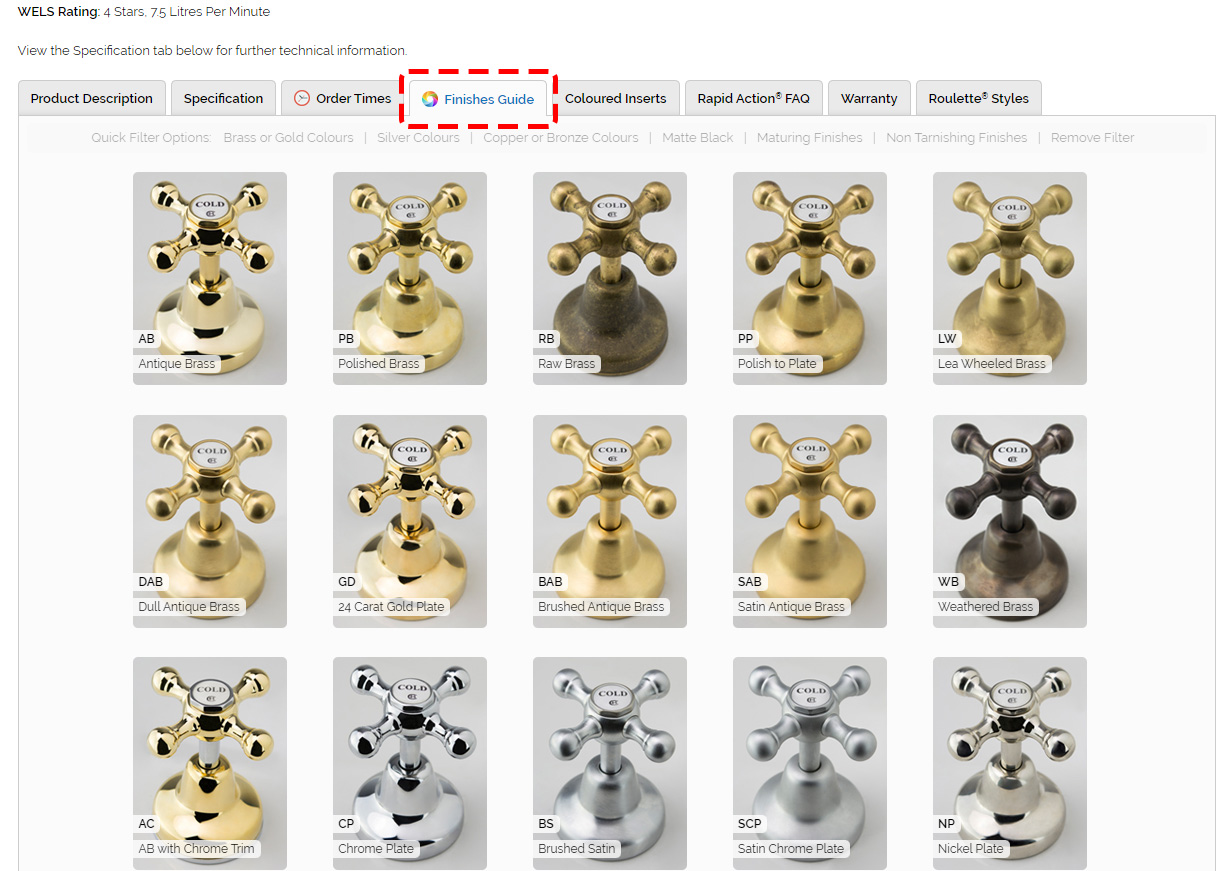Viewport: 1227px width, 871px height.
Task: Apply the Copper or Bronze Colours filter
Action: (560, 138)
